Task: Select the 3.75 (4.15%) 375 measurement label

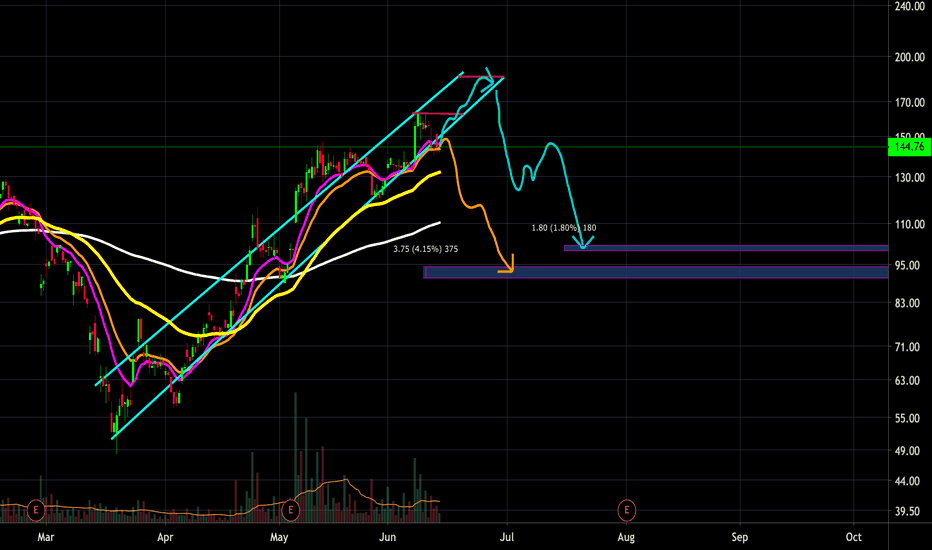Action: coord(426,249)
